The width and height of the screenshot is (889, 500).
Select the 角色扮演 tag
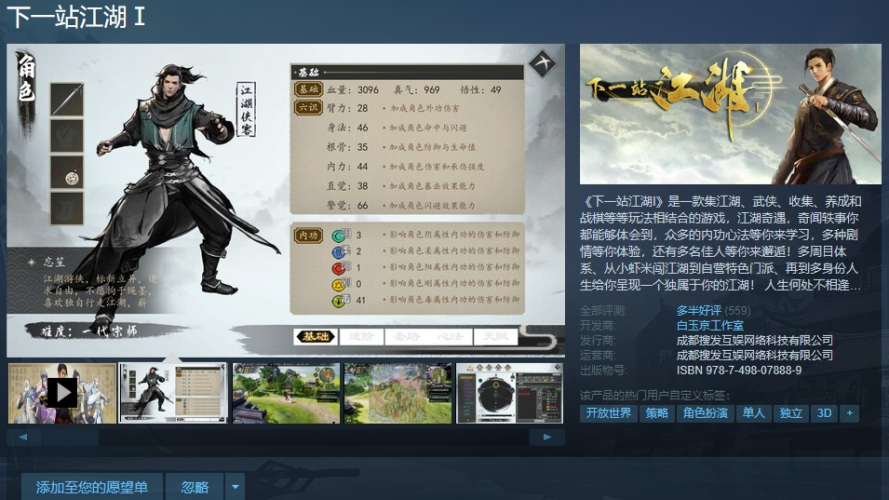point(704,413)
